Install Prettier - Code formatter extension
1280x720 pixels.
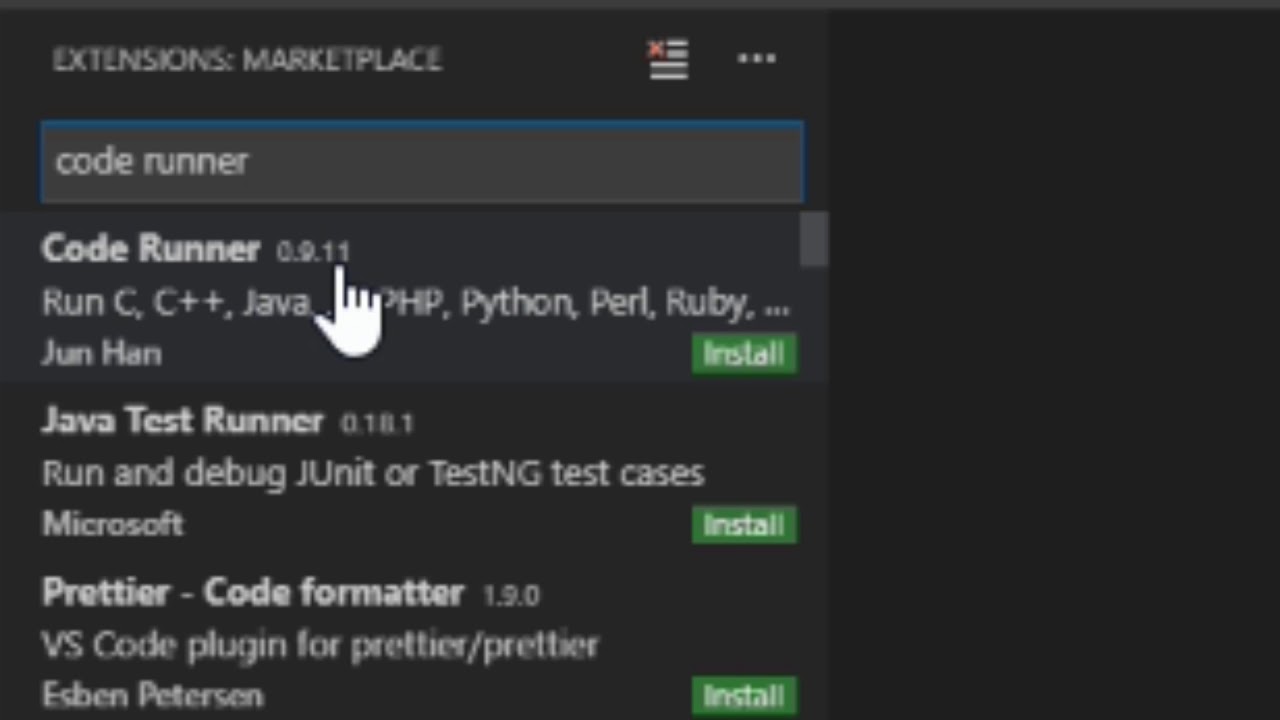pyautogui.click(x=744, y=696)
